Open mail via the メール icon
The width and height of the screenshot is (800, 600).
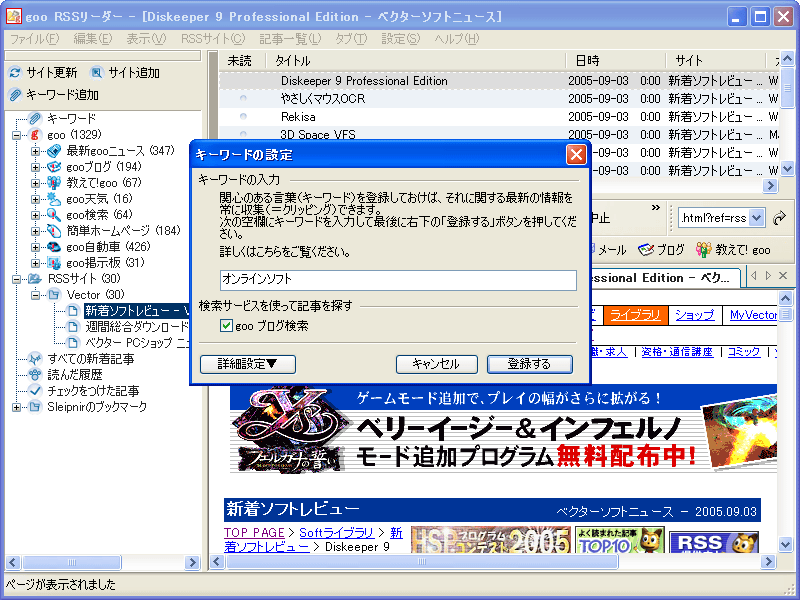click(x=593, y=248)
